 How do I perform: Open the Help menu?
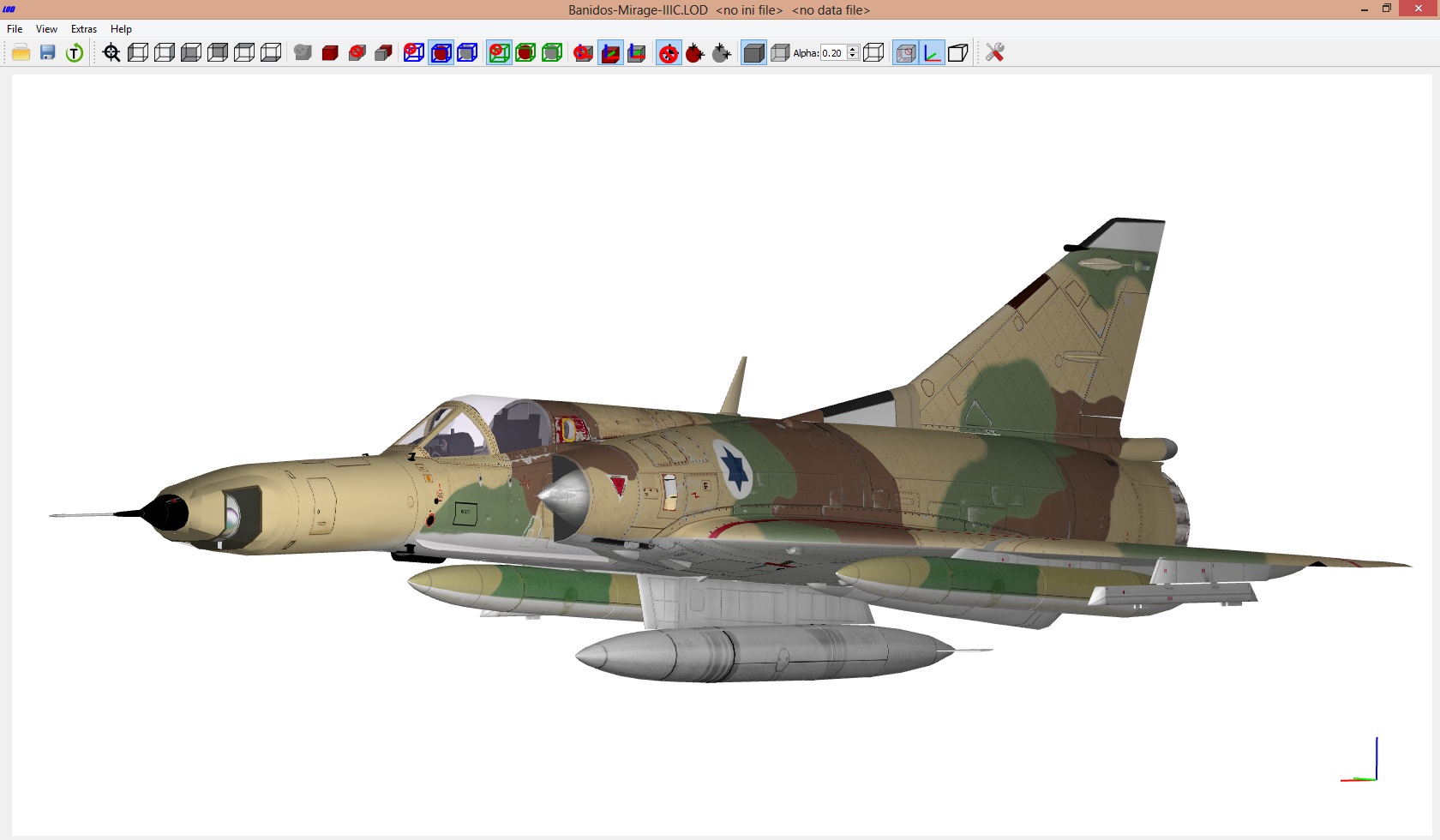click(x=121, y=29)
